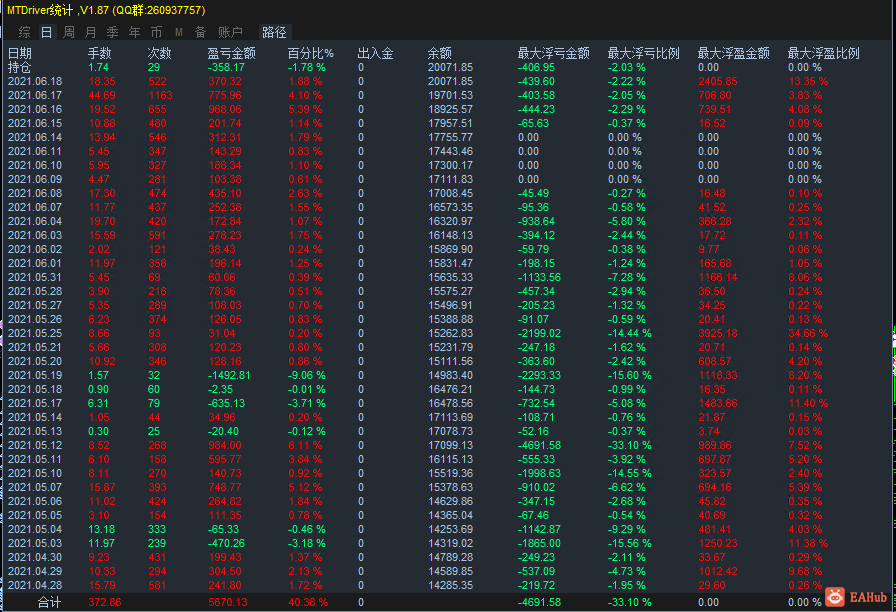Viewport: 896px width, 612px height.
Task: Click the 最大浮盈比例 column header
Action: [x=823, y=54]
